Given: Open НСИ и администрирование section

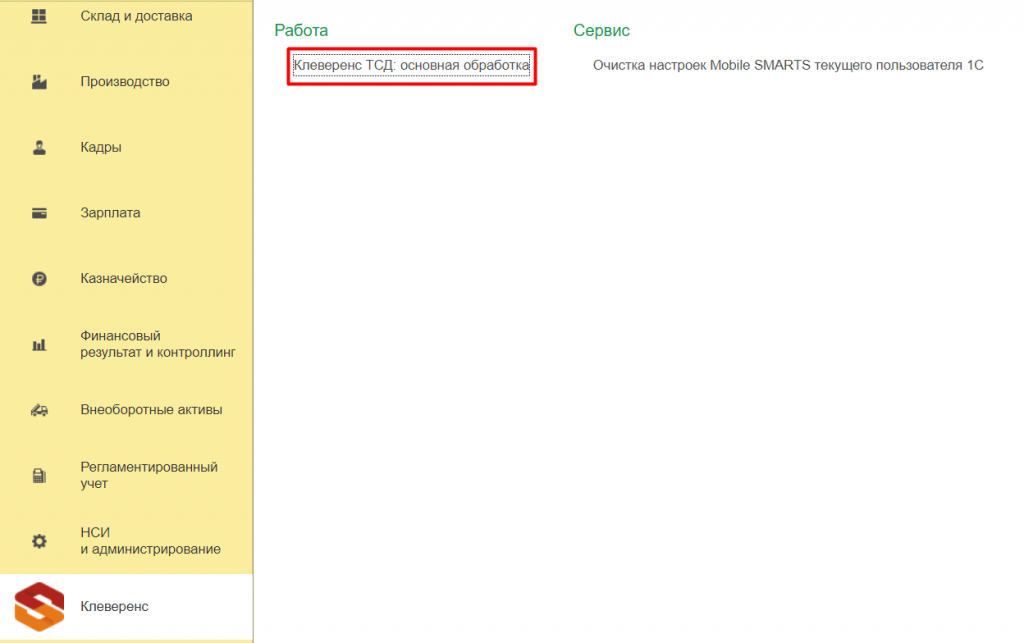Looking at the screenshot, I should click(150, 541).
